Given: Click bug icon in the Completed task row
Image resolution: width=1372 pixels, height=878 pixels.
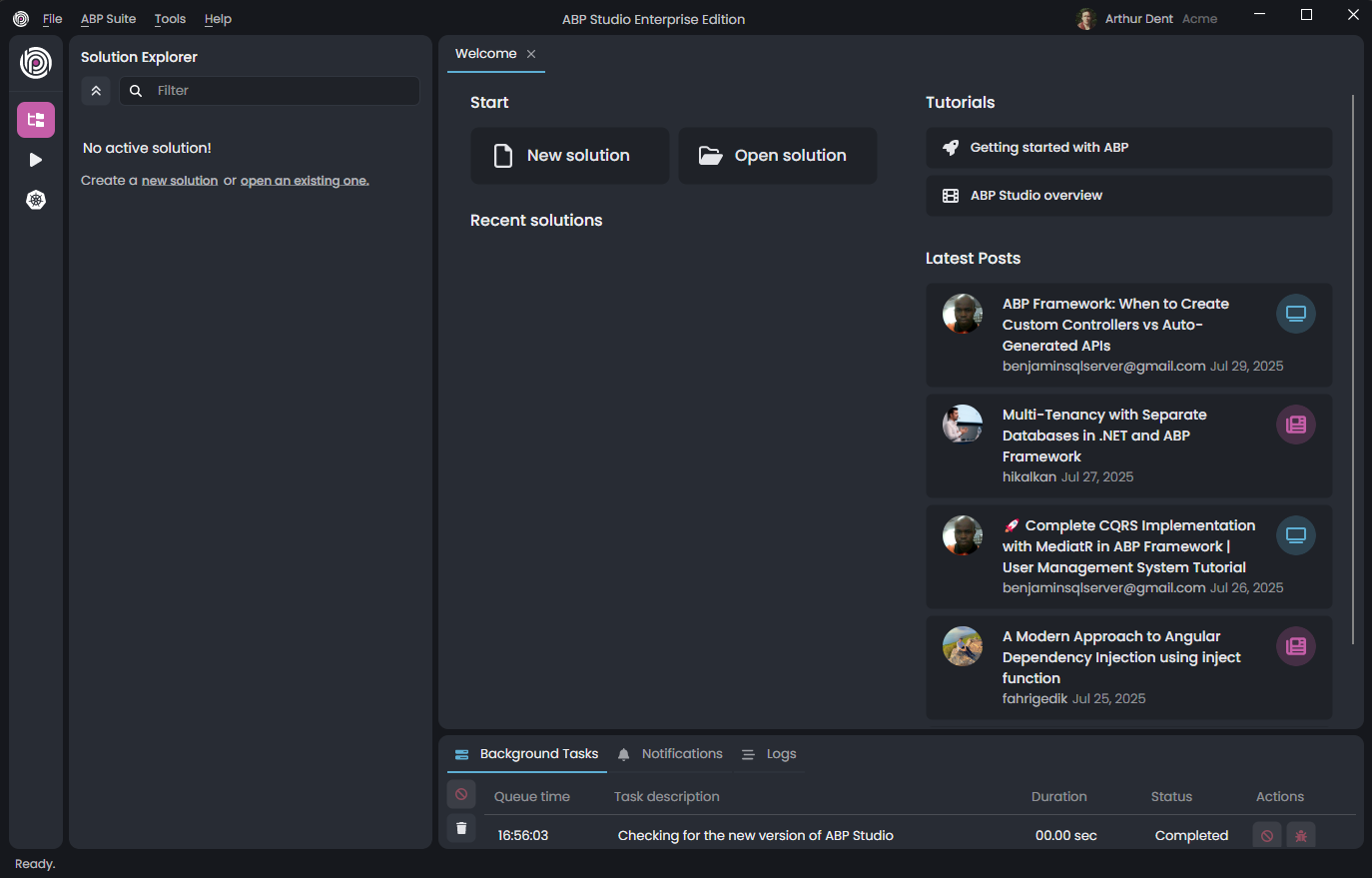Looking at the screenshot, I should click(x=1301, y=836).
